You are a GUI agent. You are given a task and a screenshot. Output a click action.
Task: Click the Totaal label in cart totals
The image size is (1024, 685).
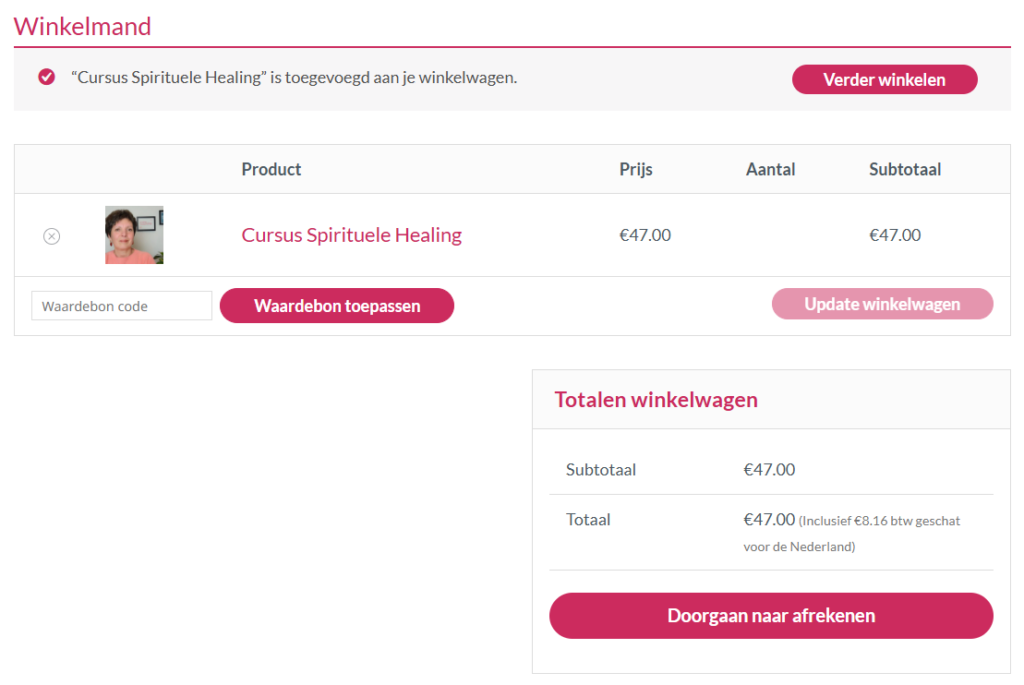[588, 520]
